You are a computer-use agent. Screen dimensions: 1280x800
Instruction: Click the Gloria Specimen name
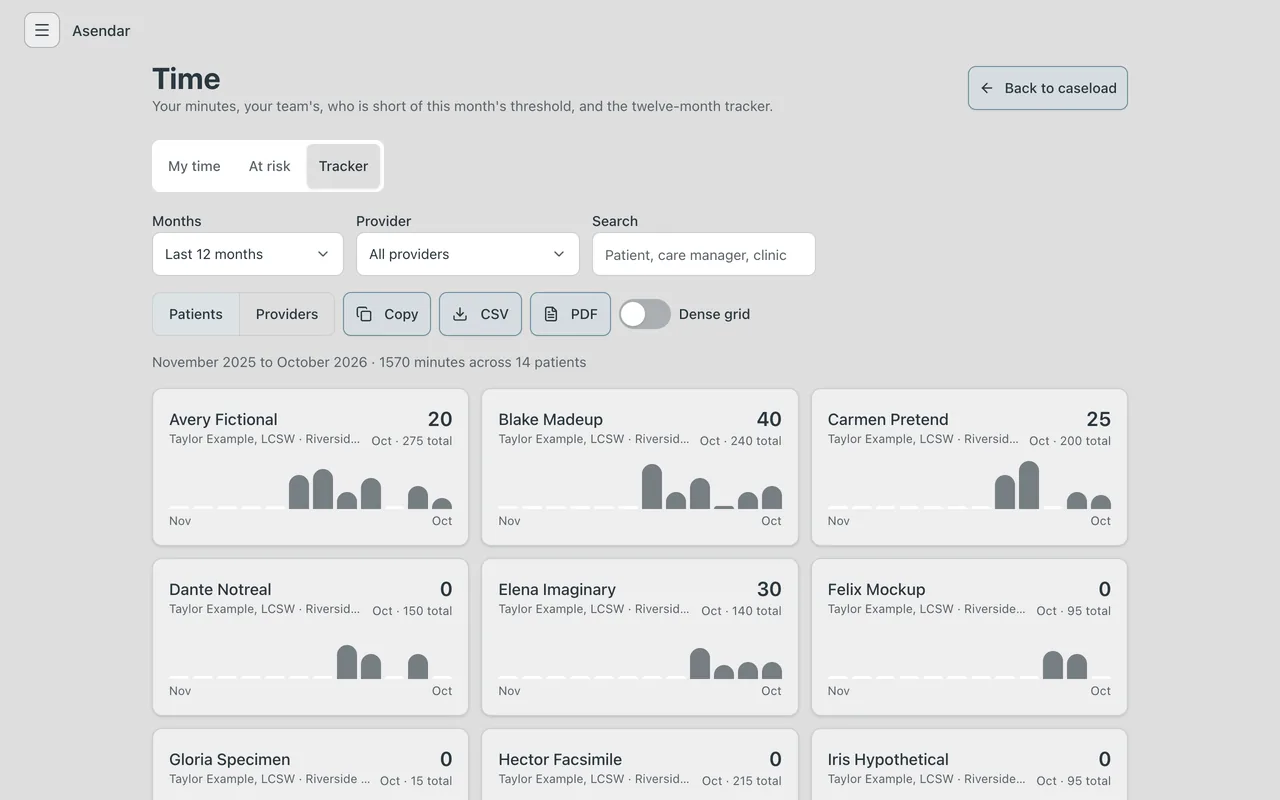pyautogui.click(x=230, y=759)
